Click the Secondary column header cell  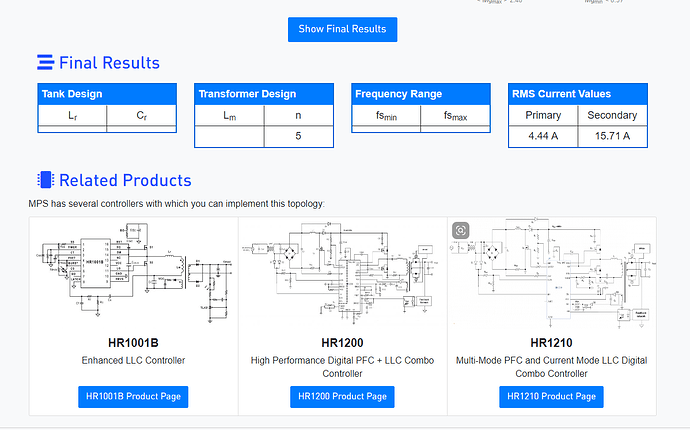pyautogui.click(x=612, y=115)
